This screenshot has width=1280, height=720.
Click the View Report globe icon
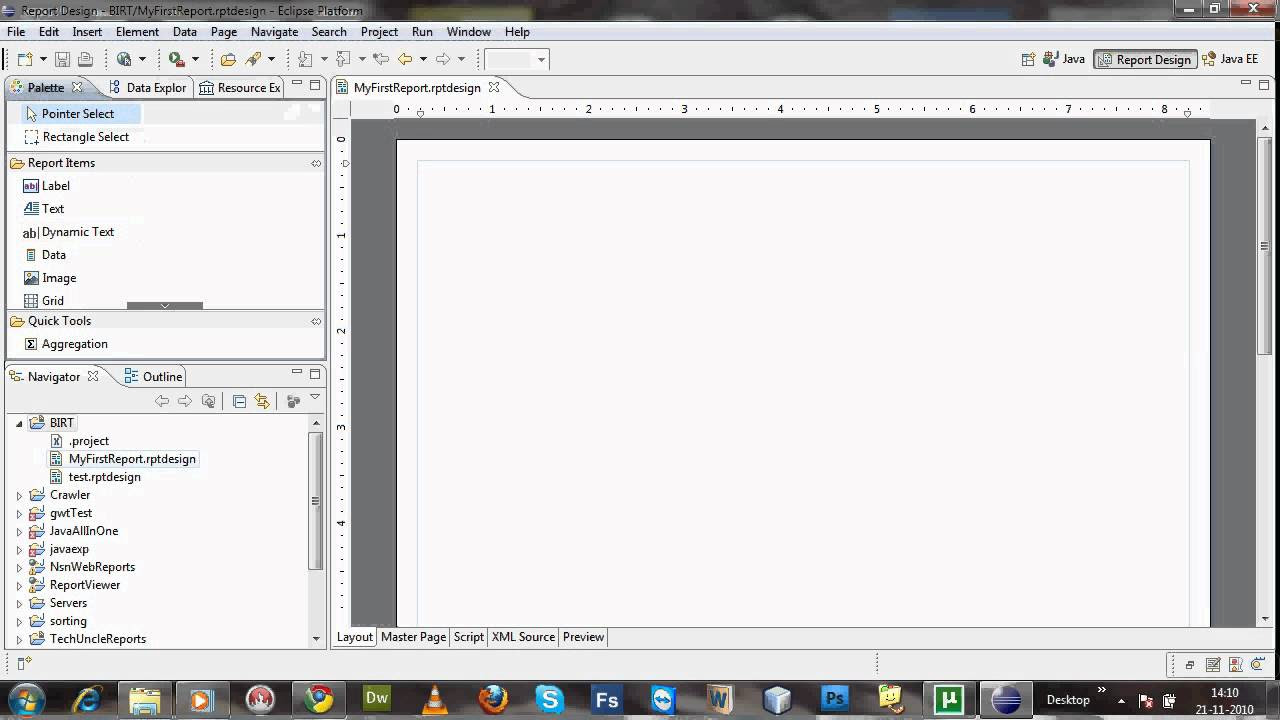pyautogui.click(x=124, y=60)
